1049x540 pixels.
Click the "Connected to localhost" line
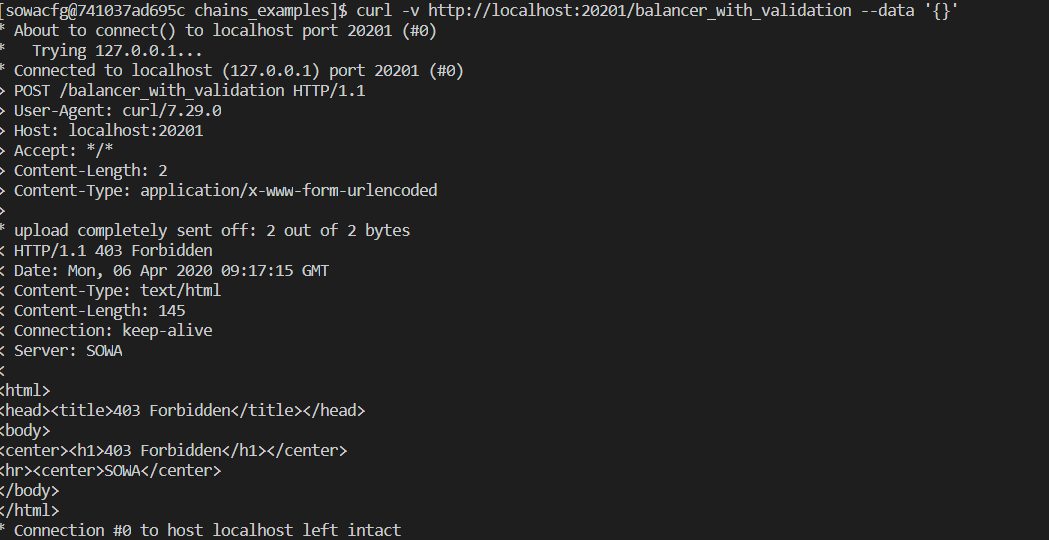click(x=238, y=70)
